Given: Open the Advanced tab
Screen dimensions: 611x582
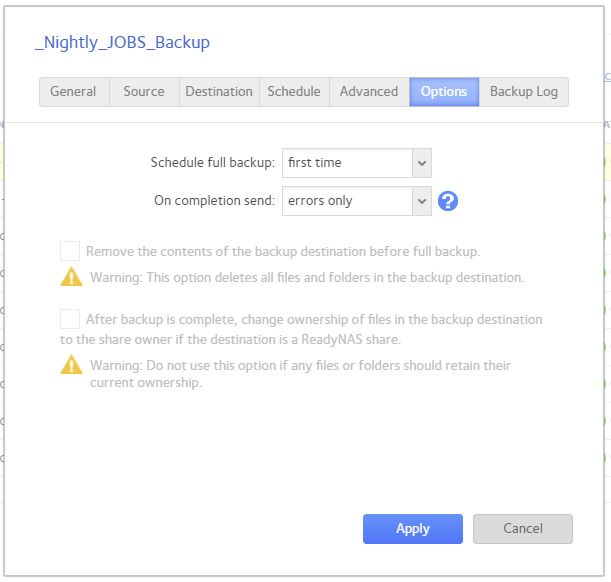Looking at the screenshot, I should (x=369, y=92).
